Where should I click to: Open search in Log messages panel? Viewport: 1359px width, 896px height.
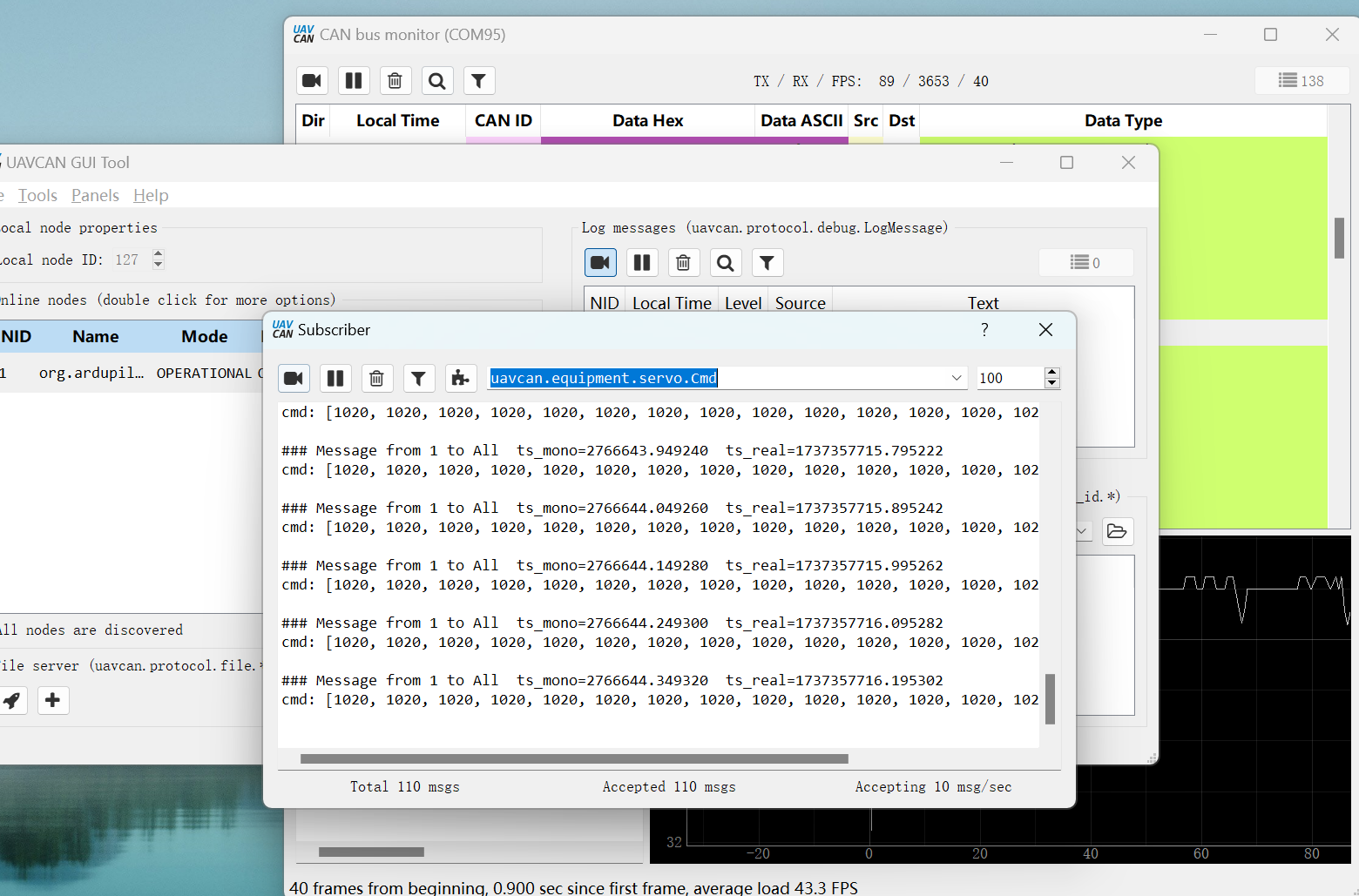click(725, 263)
